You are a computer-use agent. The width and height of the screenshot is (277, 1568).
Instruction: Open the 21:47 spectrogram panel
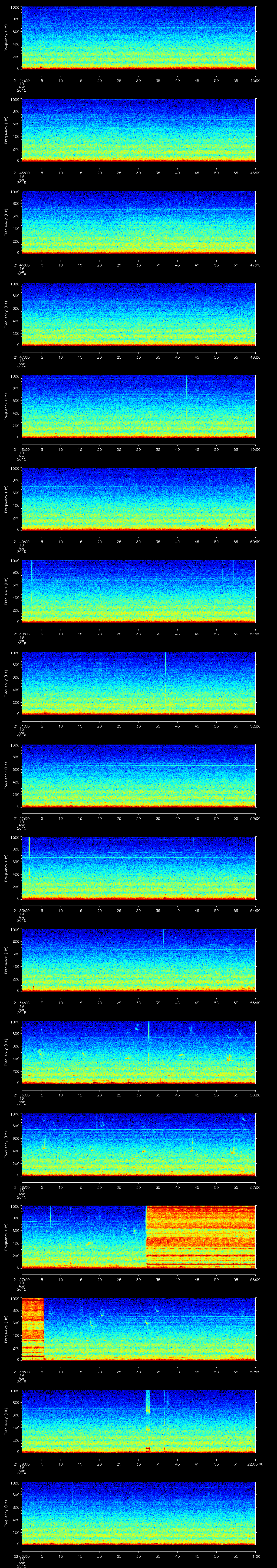(x=138, y=314)
